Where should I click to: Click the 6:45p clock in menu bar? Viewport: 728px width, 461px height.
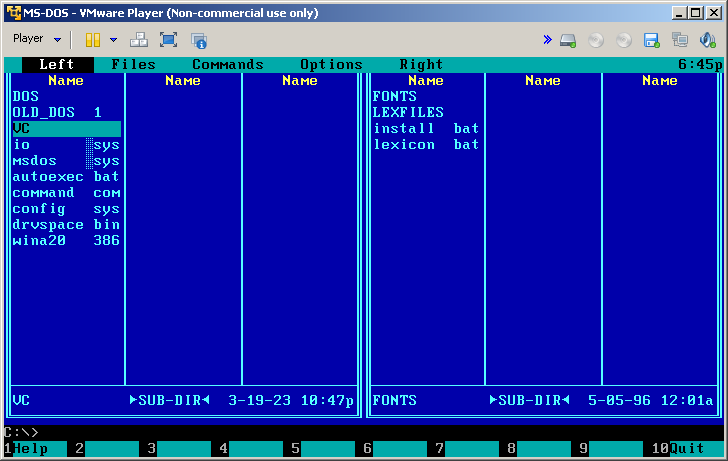[x=700, y=65]
